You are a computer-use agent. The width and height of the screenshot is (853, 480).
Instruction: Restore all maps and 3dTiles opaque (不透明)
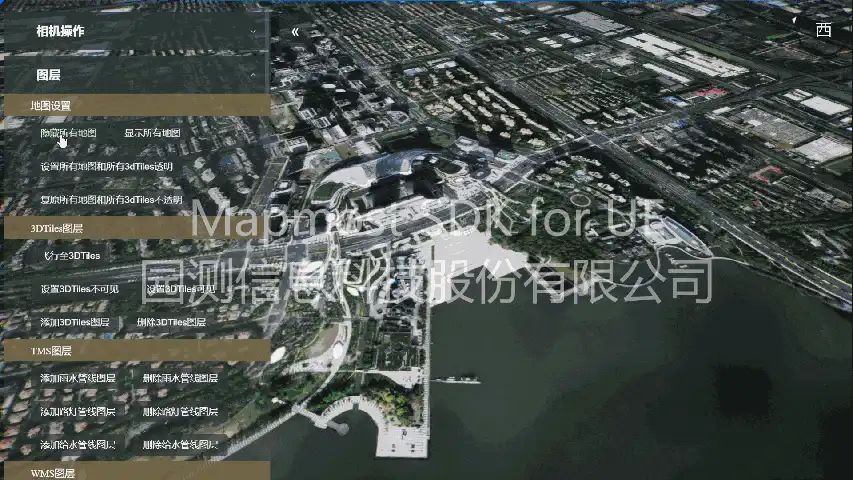coord(112,200)
